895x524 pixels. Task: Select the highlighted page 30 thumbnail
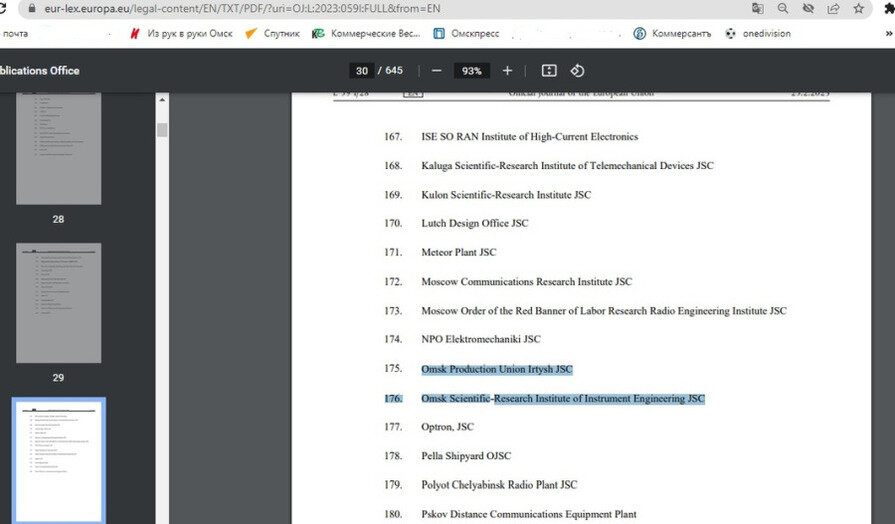(58, 460)
